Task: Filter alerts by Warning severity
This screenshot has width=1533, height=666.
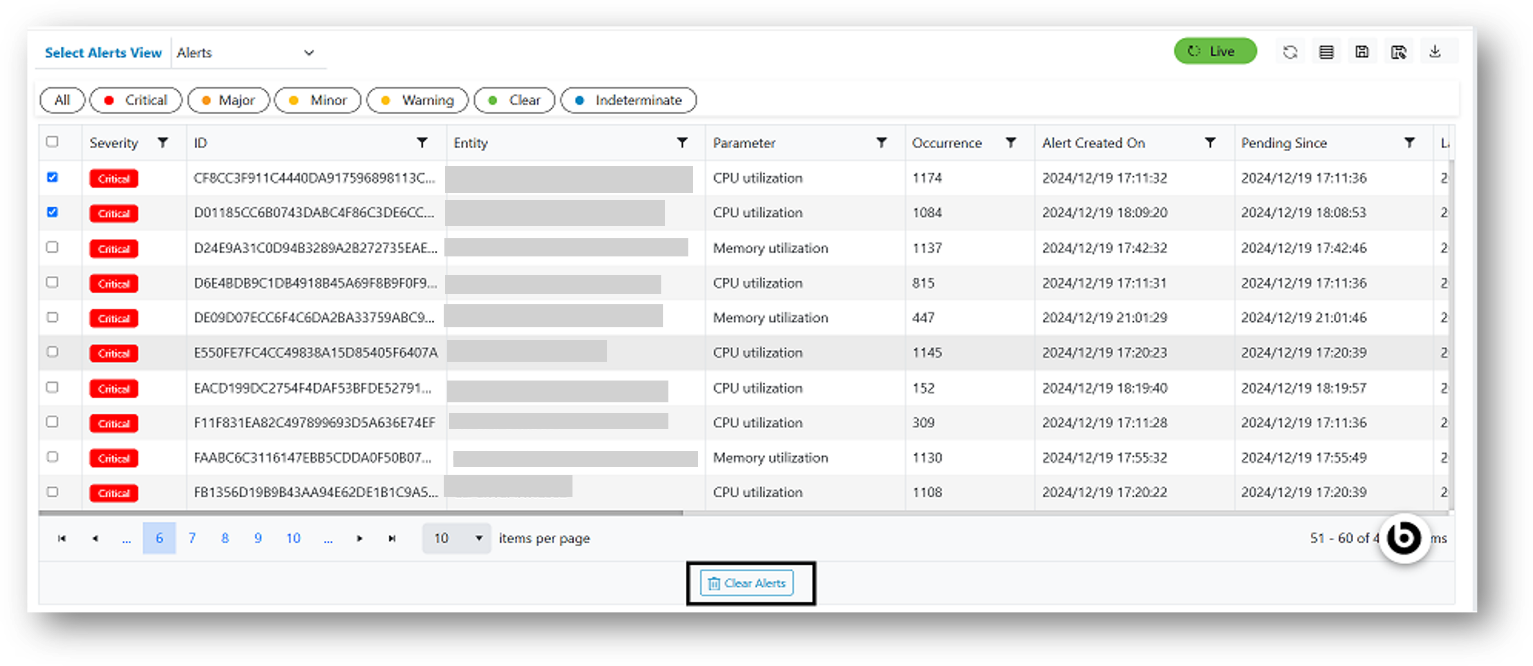Action: click(x=418, y=100)
